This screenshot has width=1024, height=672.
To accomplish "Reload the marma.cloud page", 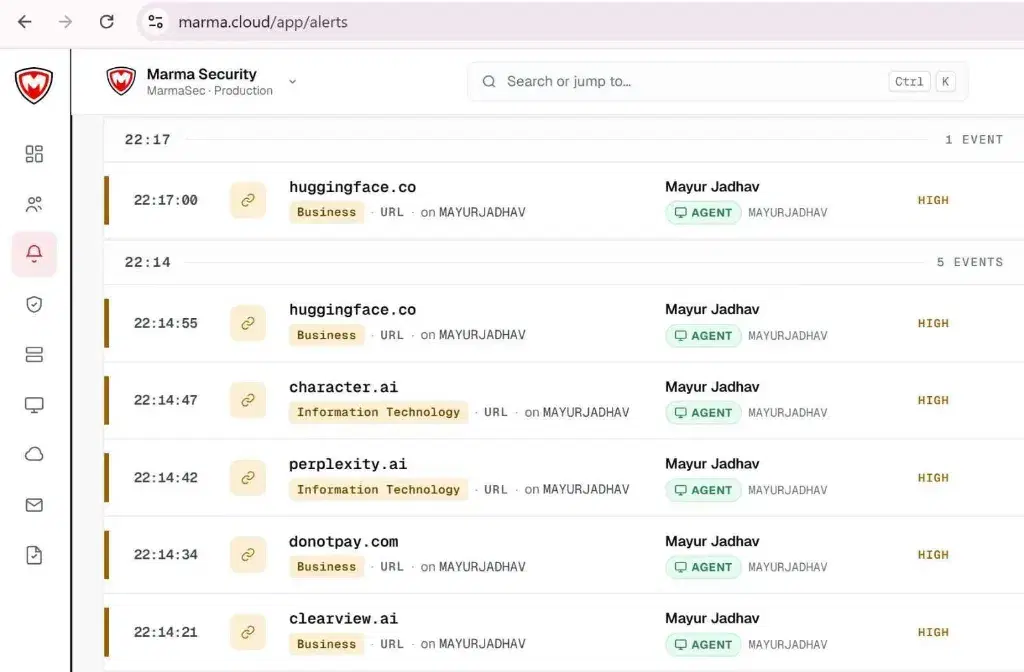I will 106,22.
